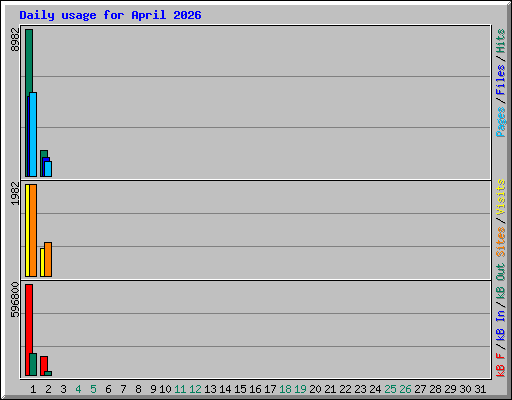
Task: Click the kB F legend label
Action: pyautogui.click(x=500, y=365)
